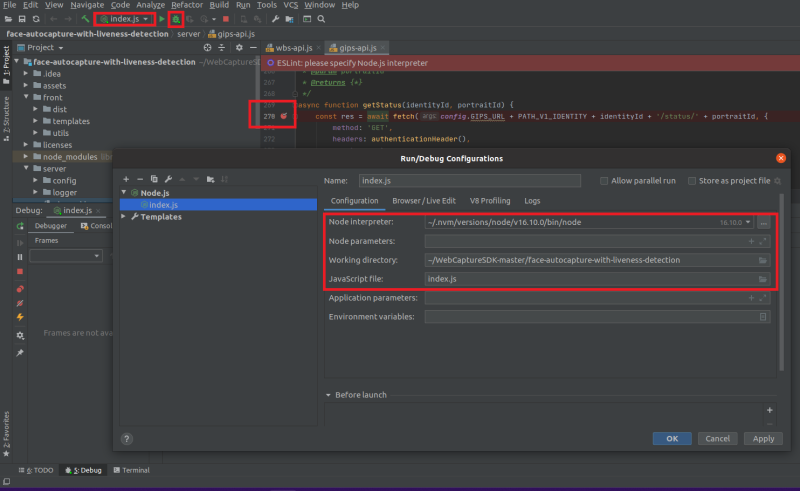Click the green Run button in toolbar
The height and width of the screenshot is (491, 800).
point(162,19)
